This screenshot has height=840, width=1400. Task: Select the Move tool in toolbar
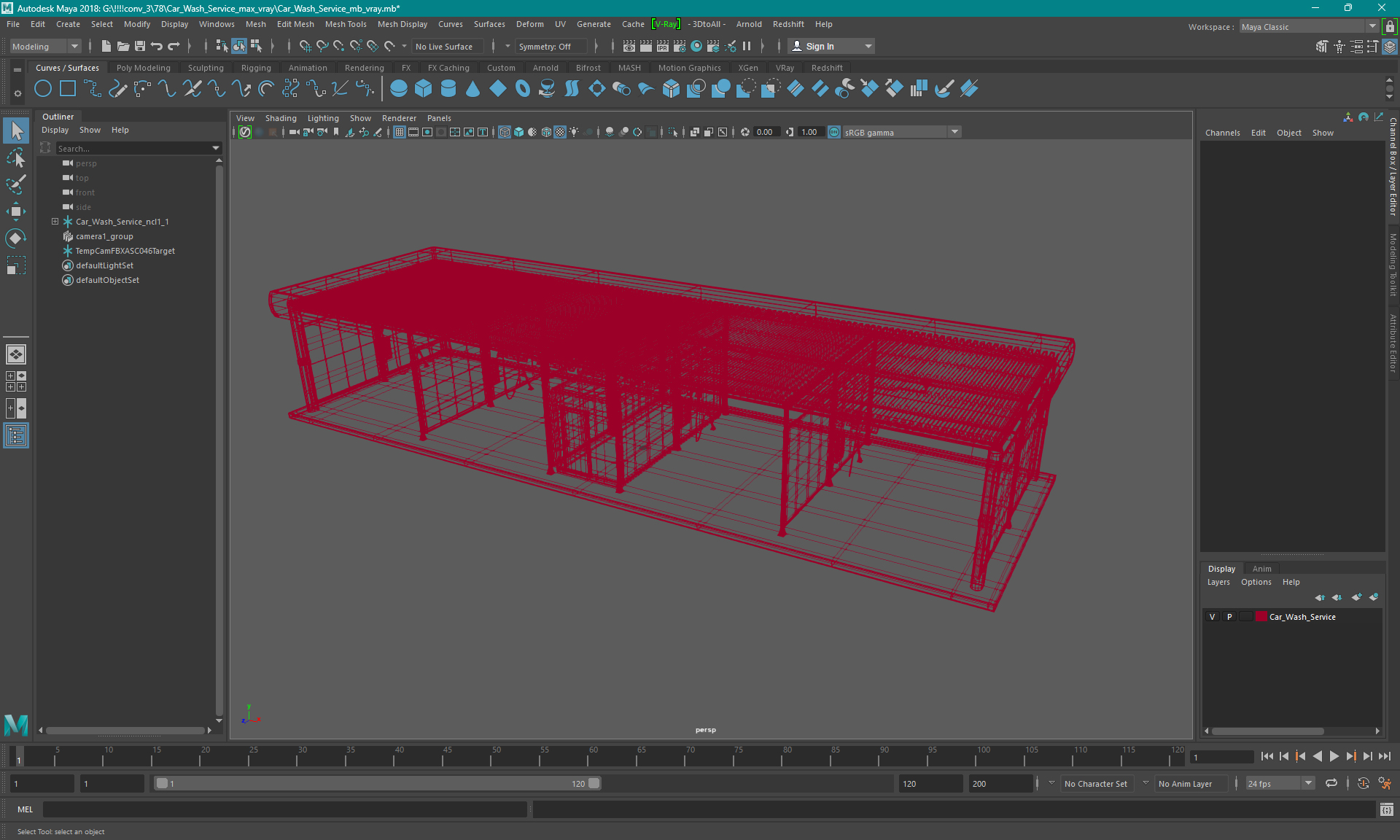[15, 211]
